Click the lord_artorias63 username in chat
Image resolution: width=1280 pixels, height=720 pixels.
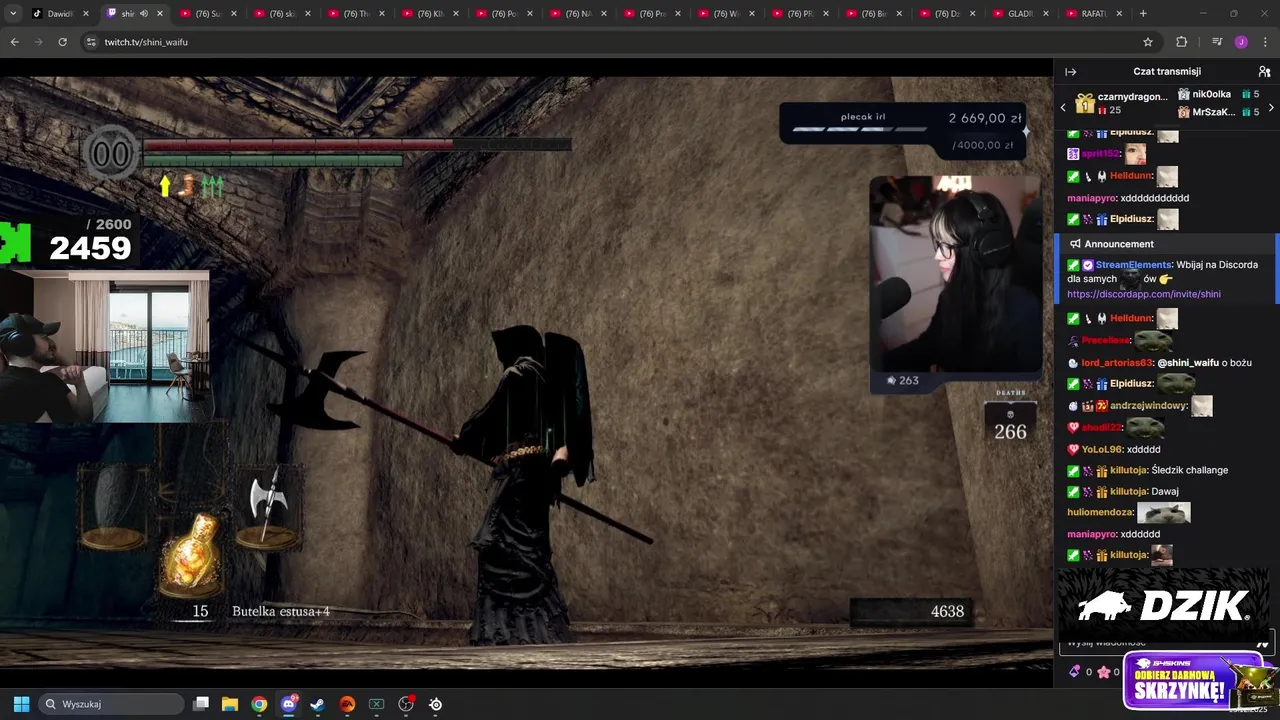(x=1117, y=363)
